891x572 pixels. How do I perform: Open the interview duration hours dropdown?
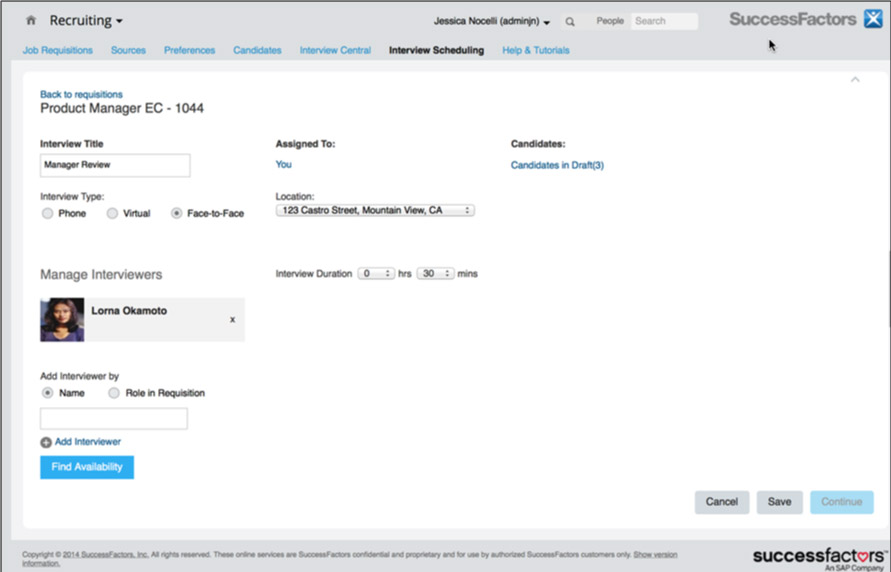[376, 273]
